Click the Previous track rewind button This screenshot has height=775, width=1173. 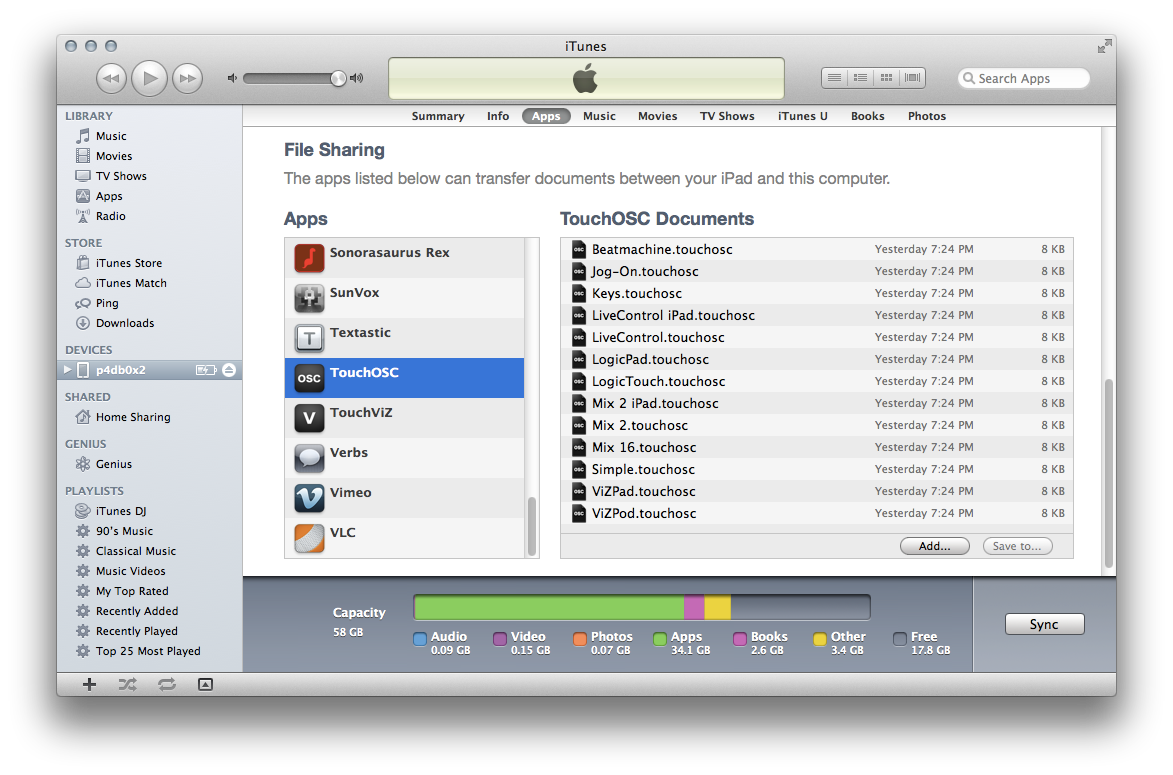tap(111, 79)
